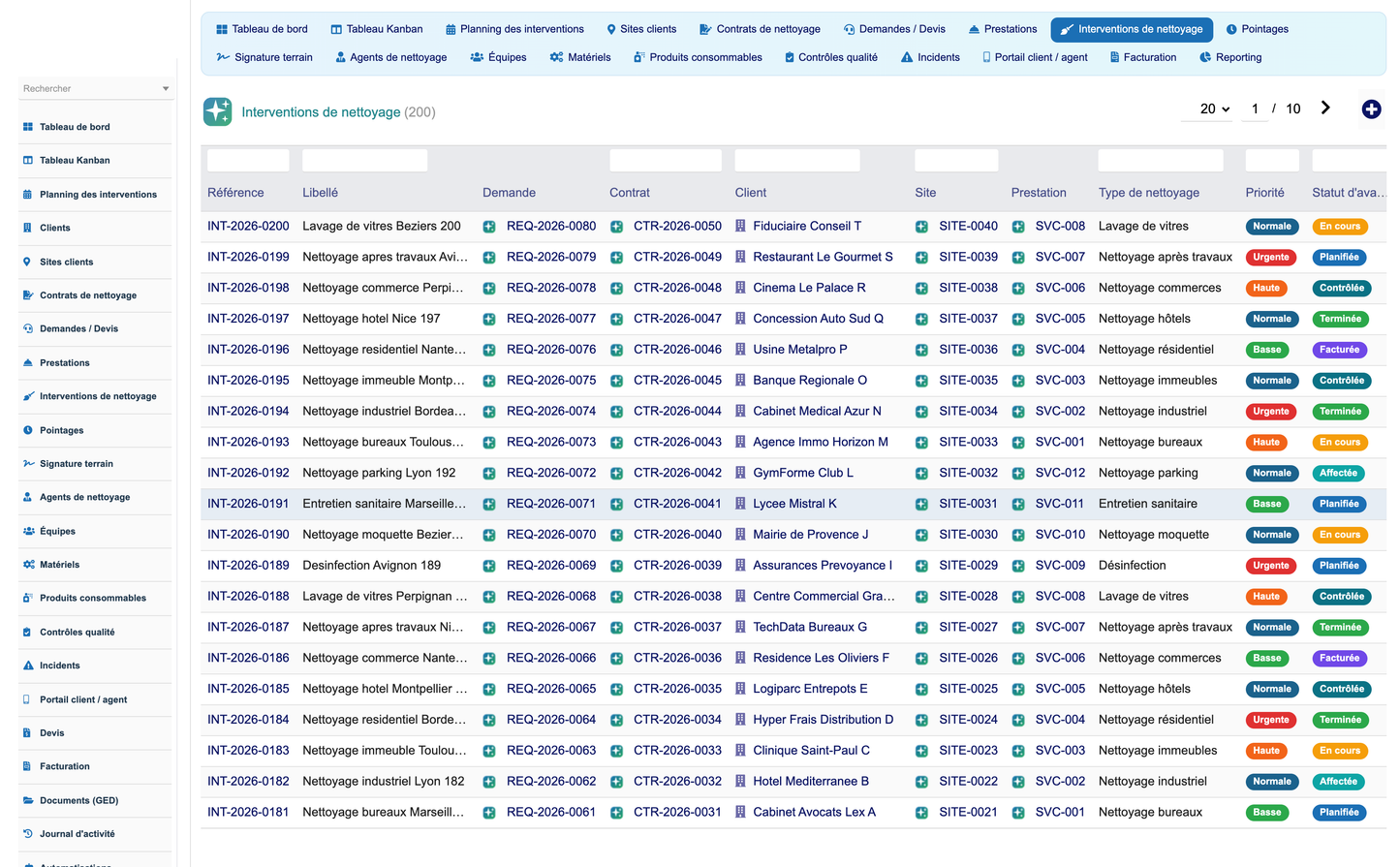Click Facturée status badge in INT-2026-0196 row
Viewport: 1400px width, 867px height.
click(1339, 350)
